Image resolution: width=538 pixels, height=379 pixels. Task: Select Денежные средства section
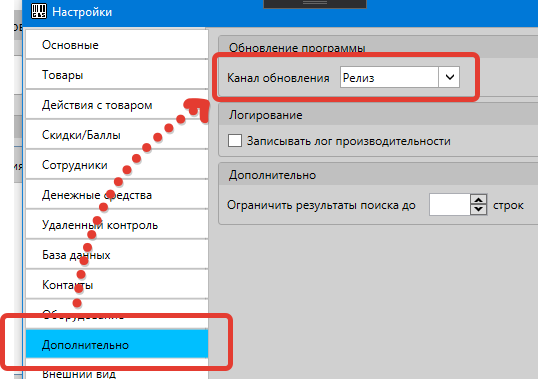pos(117,194)
